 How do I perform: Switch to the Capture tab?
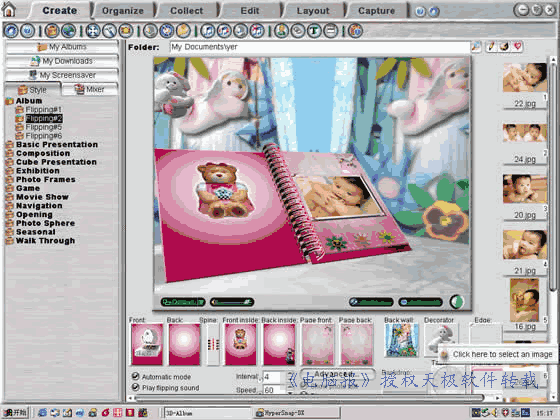pos(376,11)
